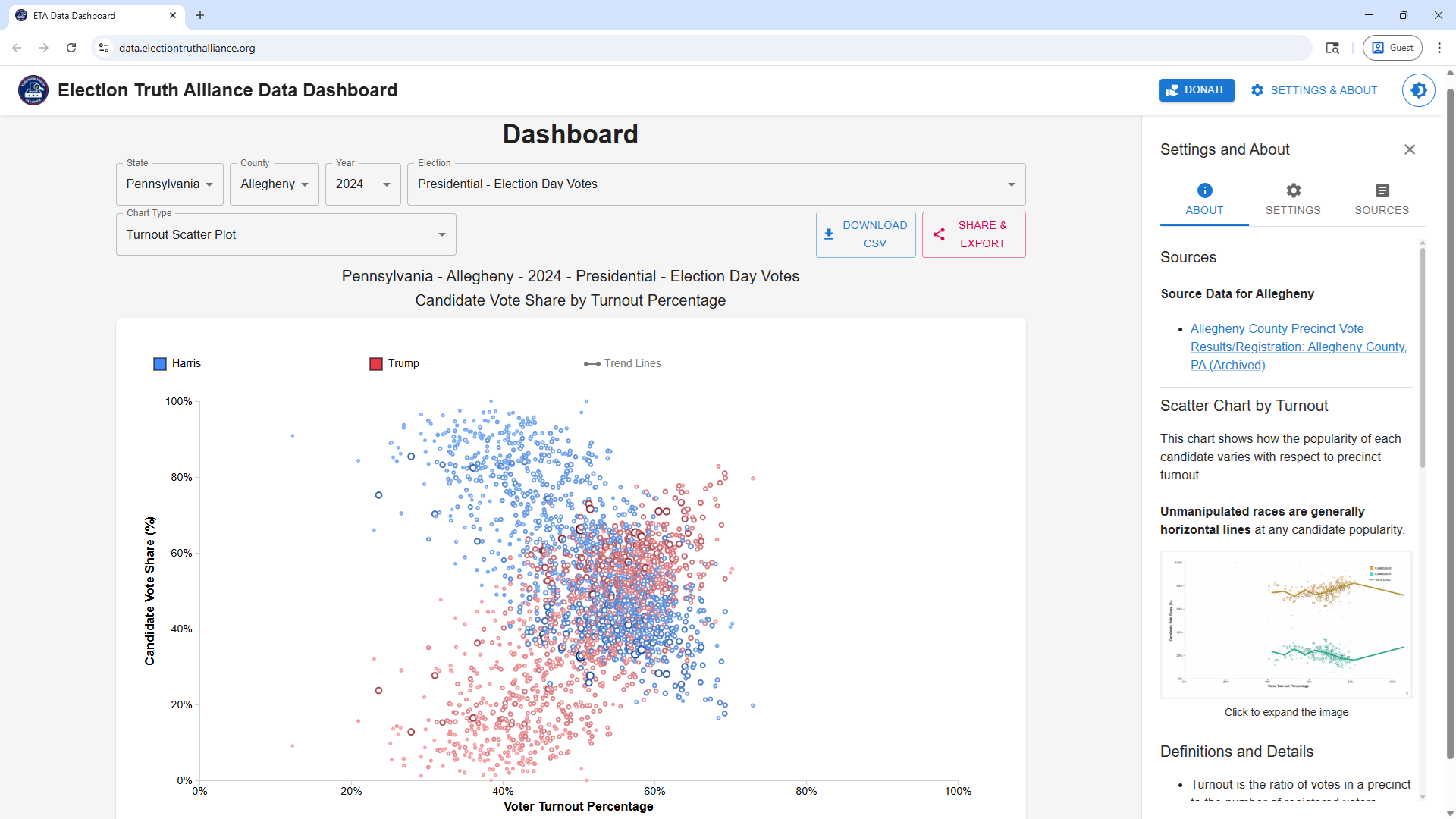Toggle the dark mode theme icon
Screen dimensions: 1456x819
click(1418, 90)
